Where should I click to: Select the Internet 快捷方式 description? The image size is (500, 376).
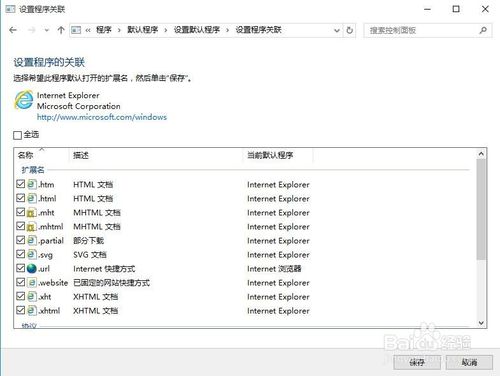[104, 269]
